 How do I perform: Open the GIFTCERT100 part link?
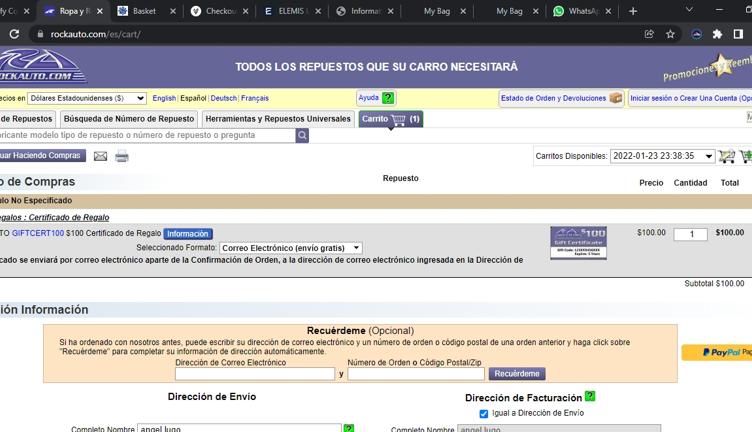point(38,233)
